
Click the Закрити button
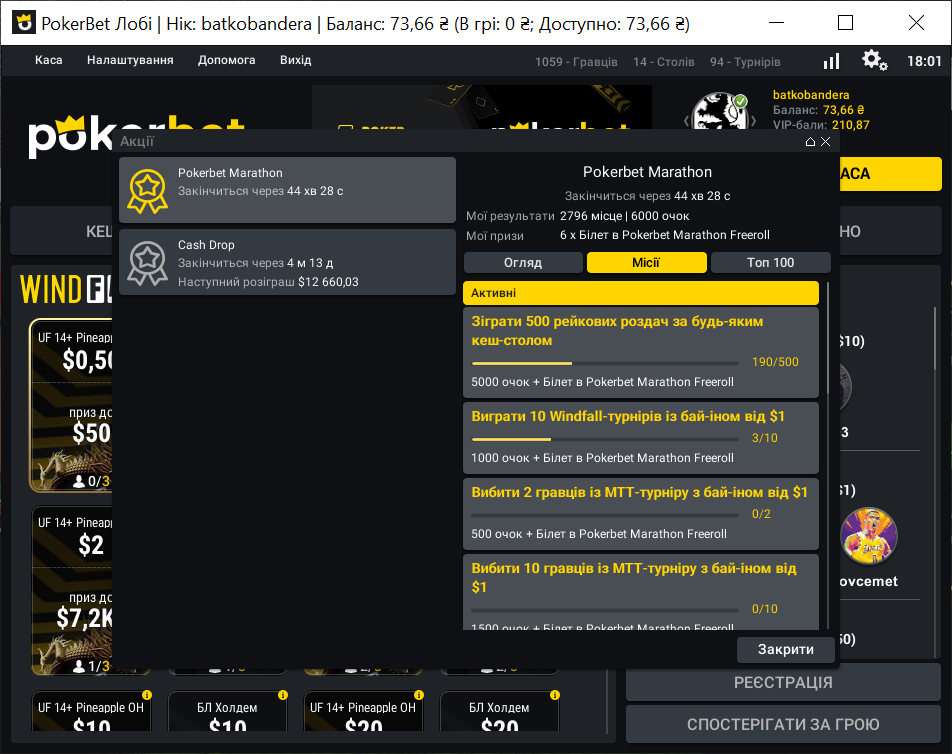pos(786,650)
